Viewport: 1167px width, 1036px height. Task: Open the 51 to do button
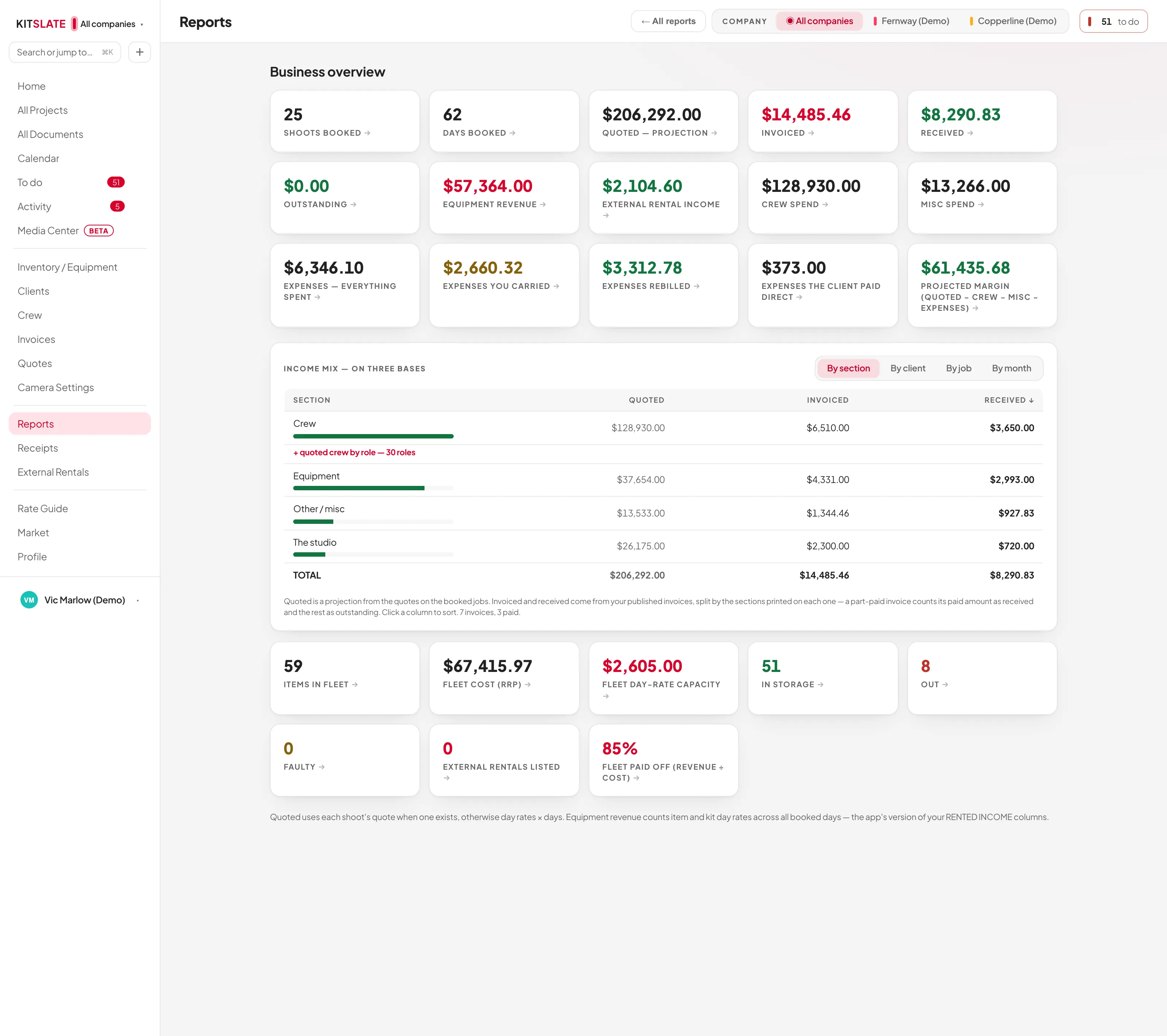pos(1113,22)
